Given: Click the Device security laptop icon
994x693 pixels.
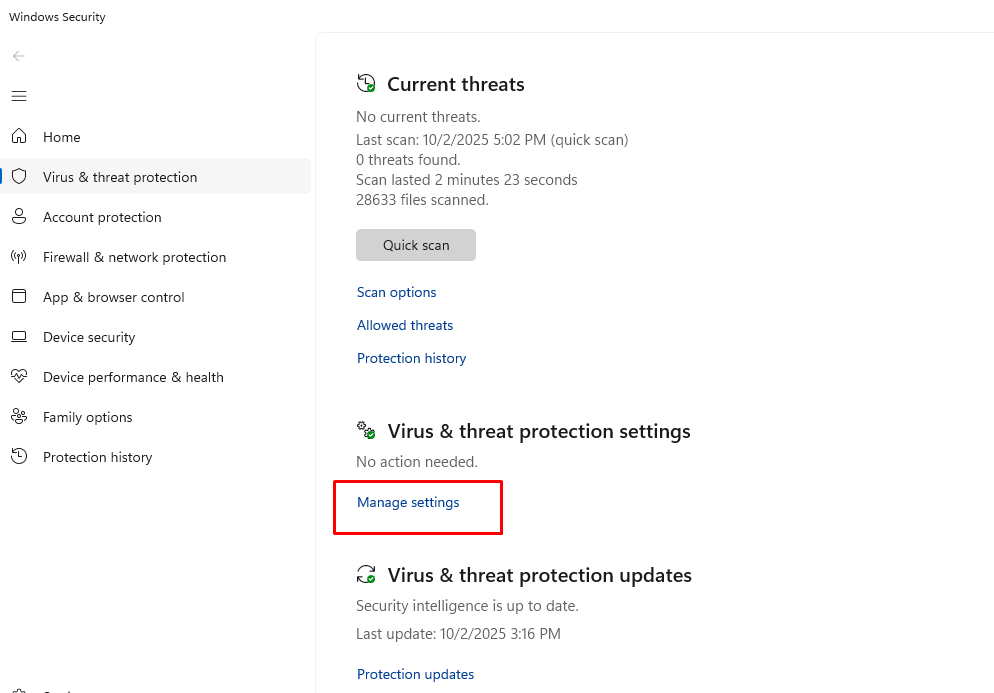Looking at the screenshot, I should pyautogui.click(x=19, y=337).
